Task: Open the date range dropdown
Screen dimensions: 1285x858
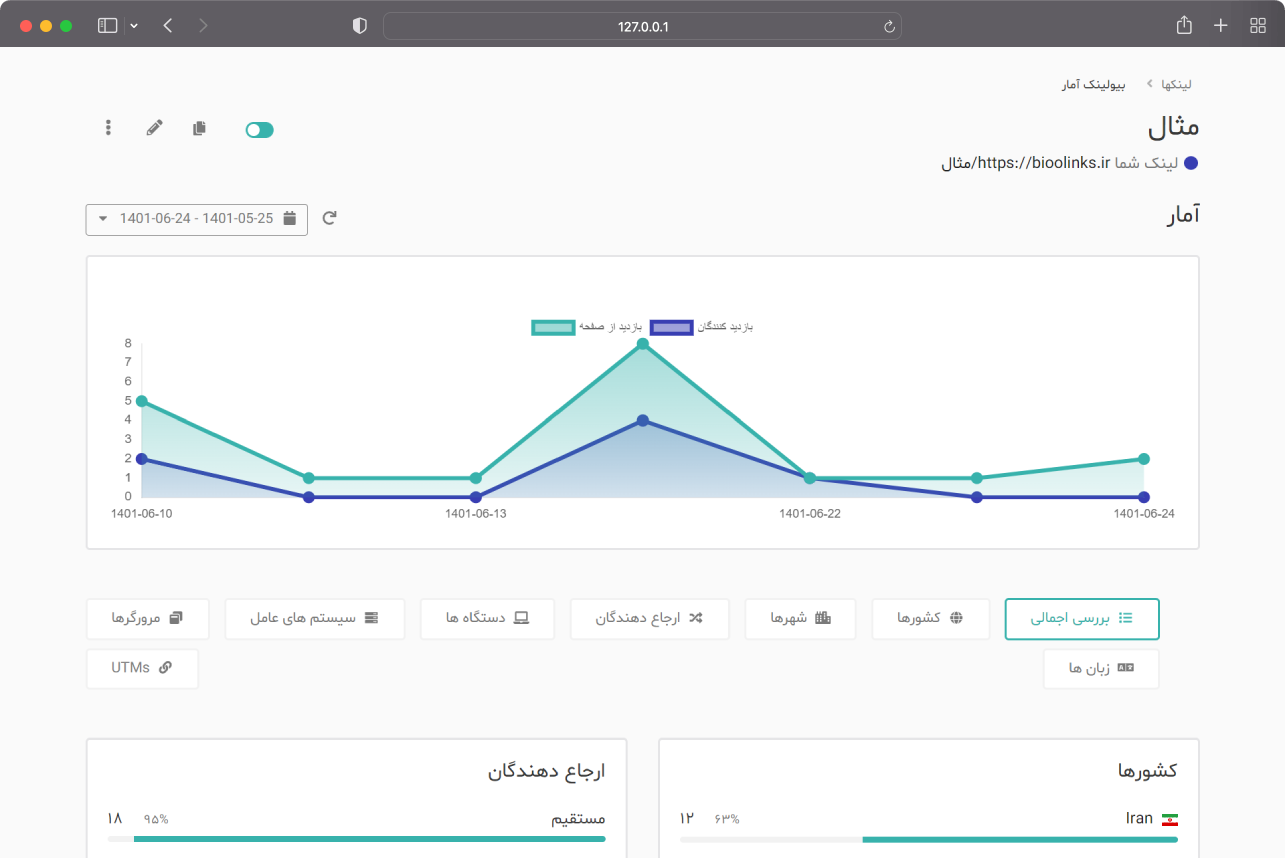Action: point(197,219)
